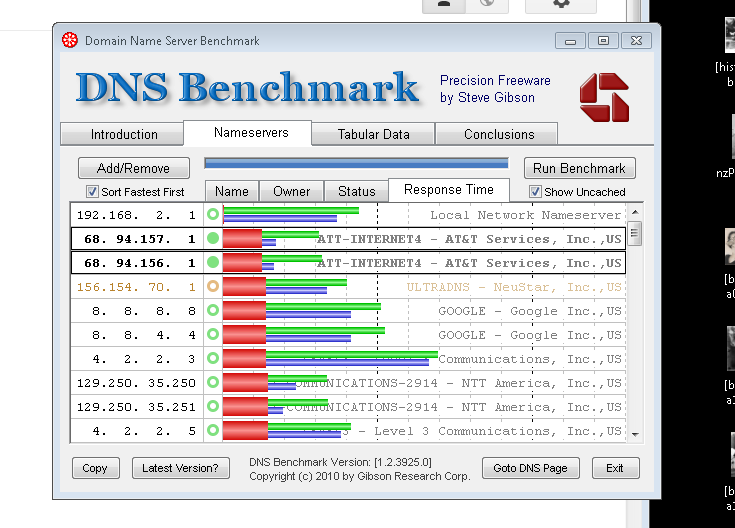
Task: Click ULTRADNS - NeuStar owner text
Action: pyautogui.click(x=514, y=287)
